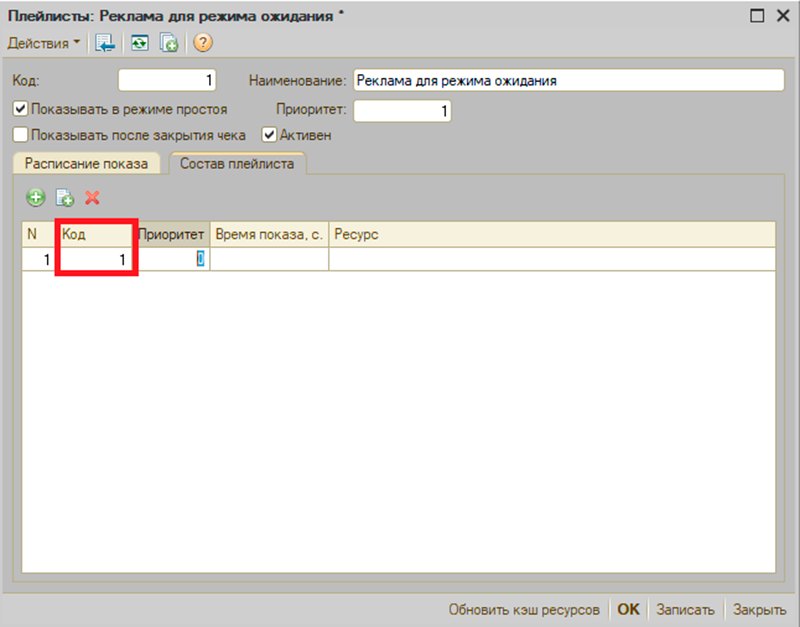The image size is (800, 627).
Task: Click the 'Время показа, с.' column header
Action: pos(269,235)
